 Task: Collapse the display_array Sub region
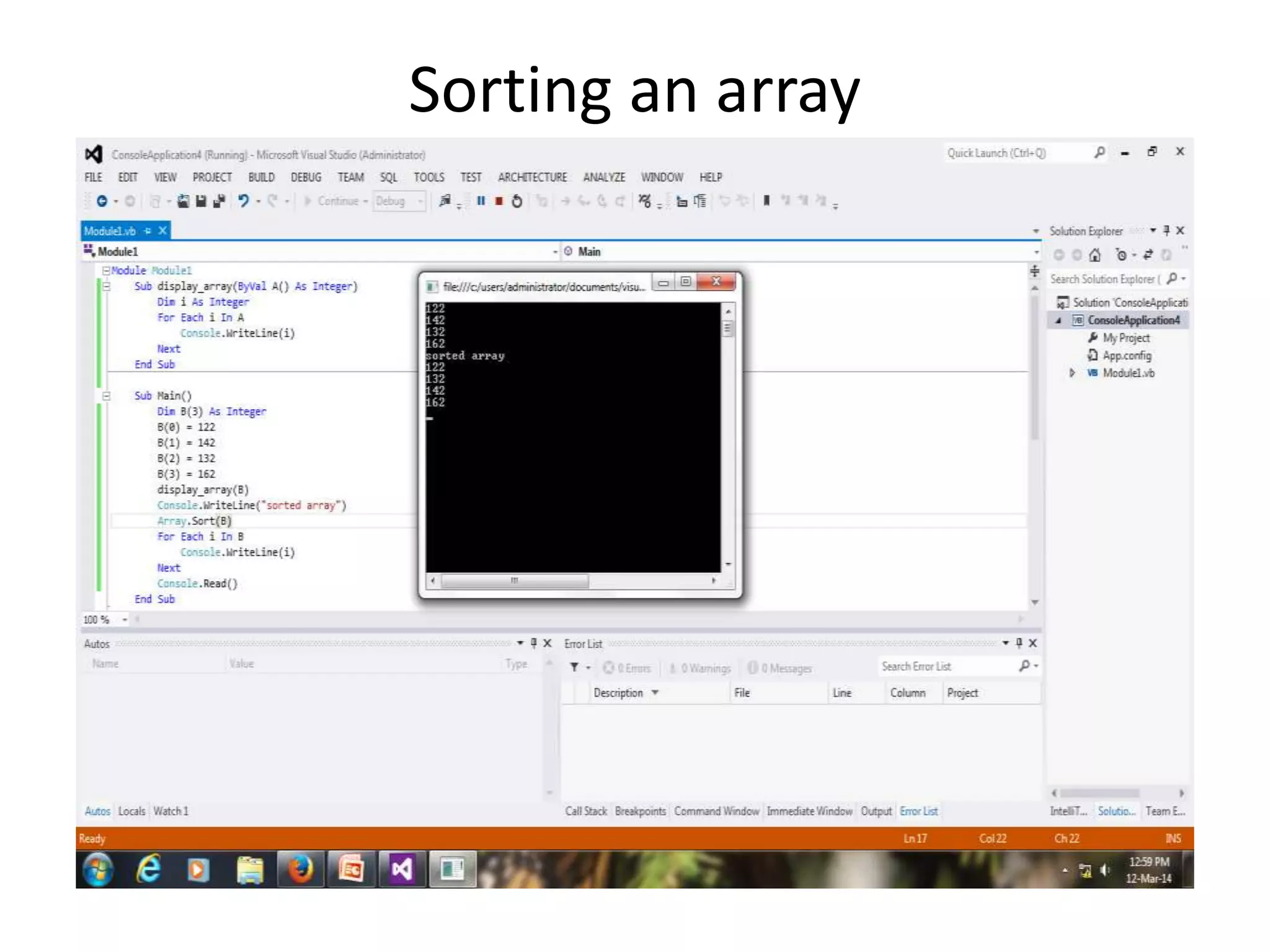click(x=106, y=286)
